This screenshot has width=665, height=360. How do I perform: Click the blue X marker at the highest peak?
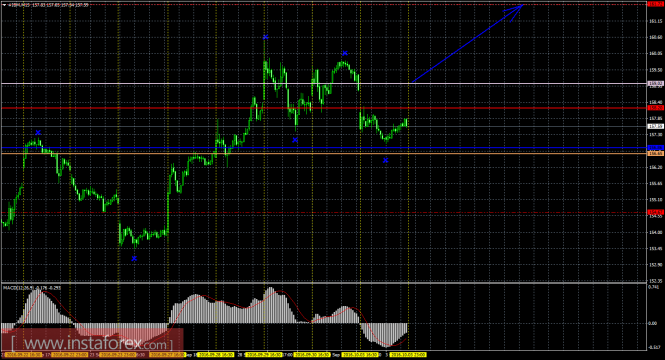(x=265, y=37)
